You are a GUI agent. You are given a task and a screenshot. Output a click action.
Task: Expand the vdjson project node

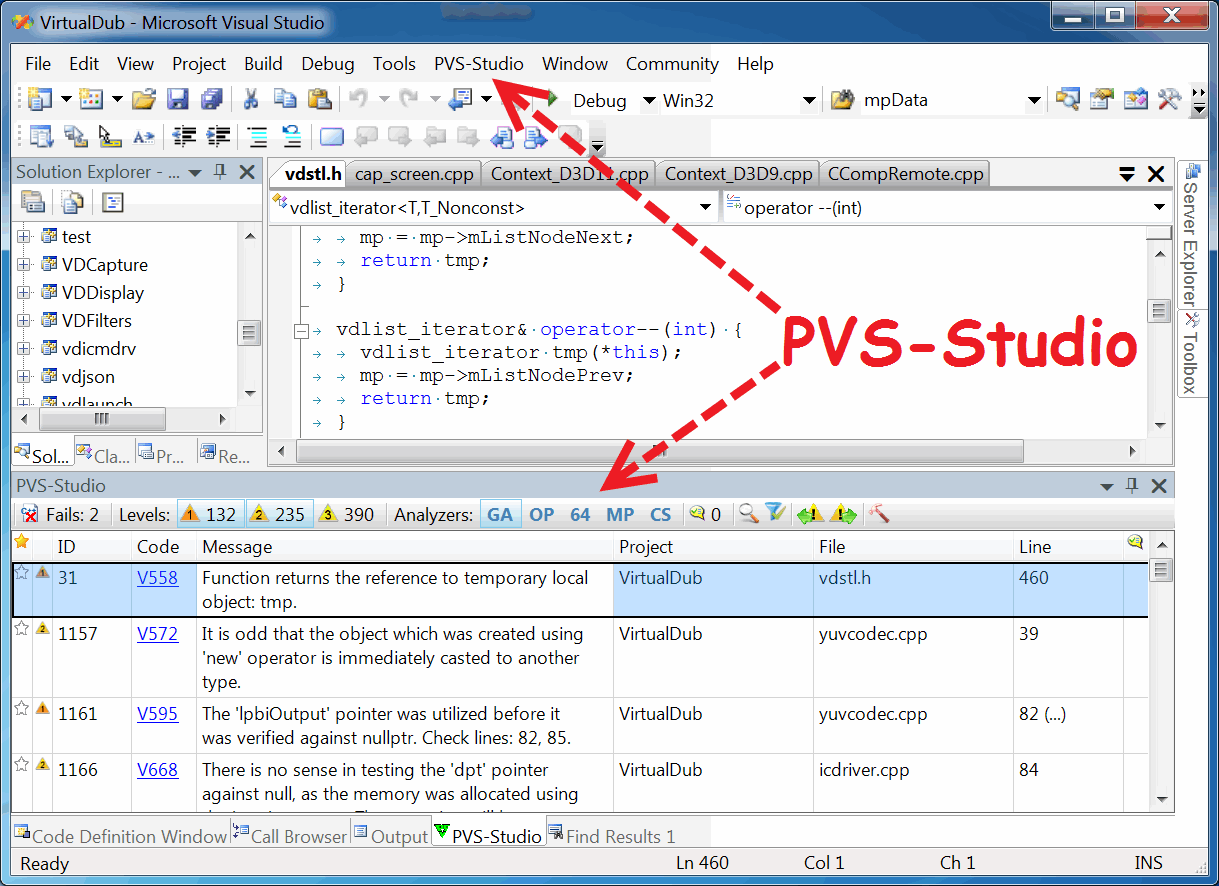pos(24,377)
